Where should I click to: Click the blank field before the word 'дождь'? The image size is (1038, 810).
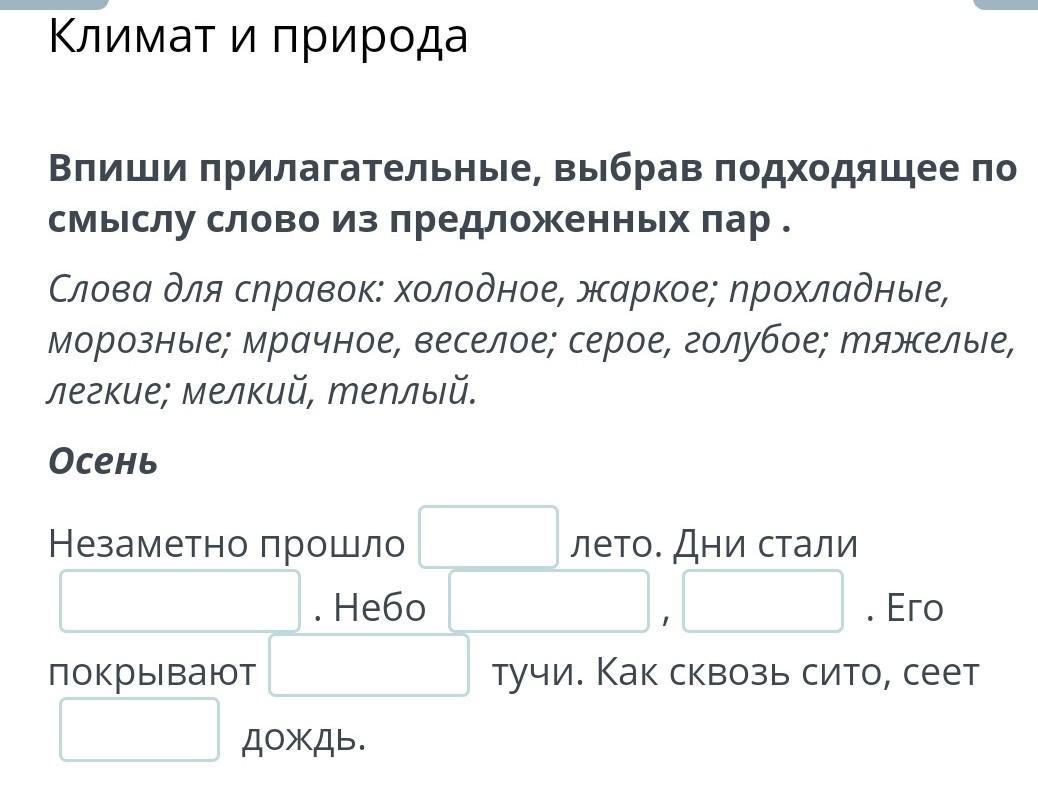pos(139,729)
